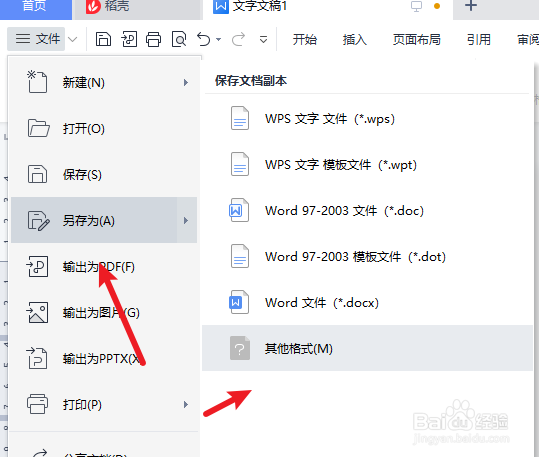This screenshot has width=539, height=457.
Task: Expand the 打印(P) submenu arrow
Action: click(186, 404)
